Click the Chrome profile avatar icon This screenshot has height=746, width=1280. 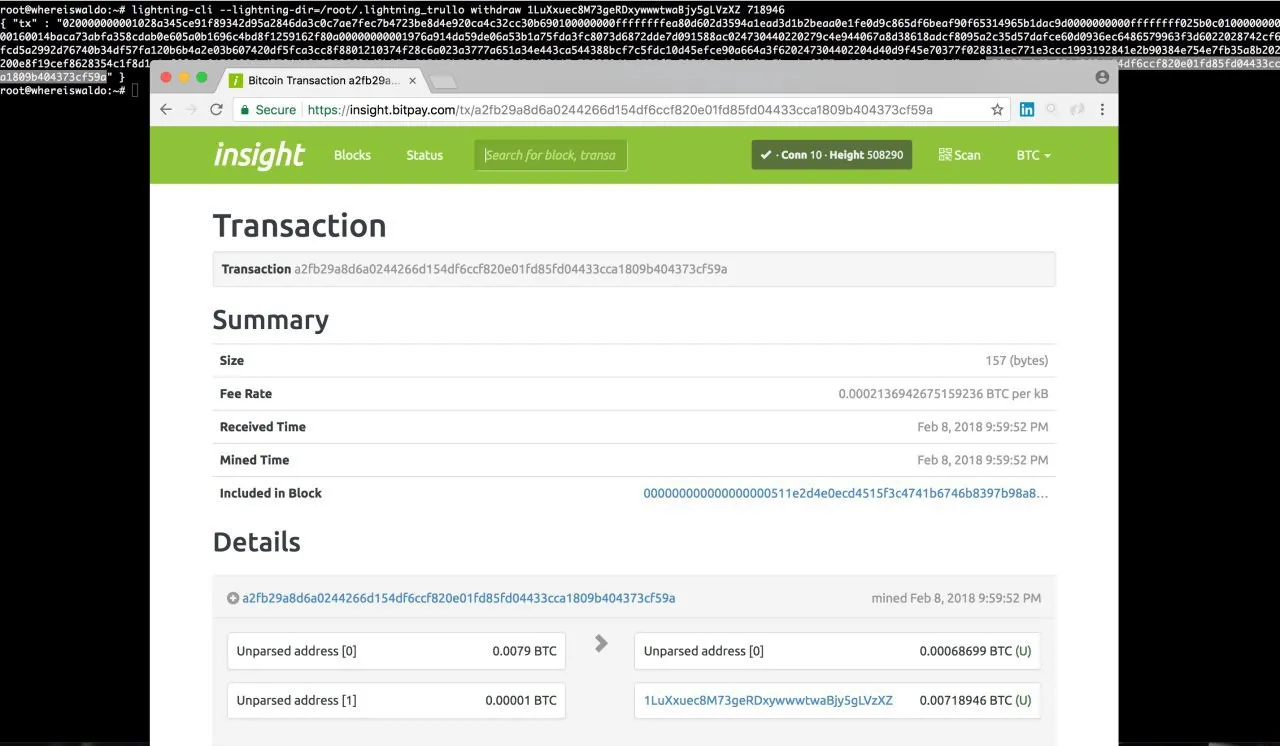pos(1102,77)
